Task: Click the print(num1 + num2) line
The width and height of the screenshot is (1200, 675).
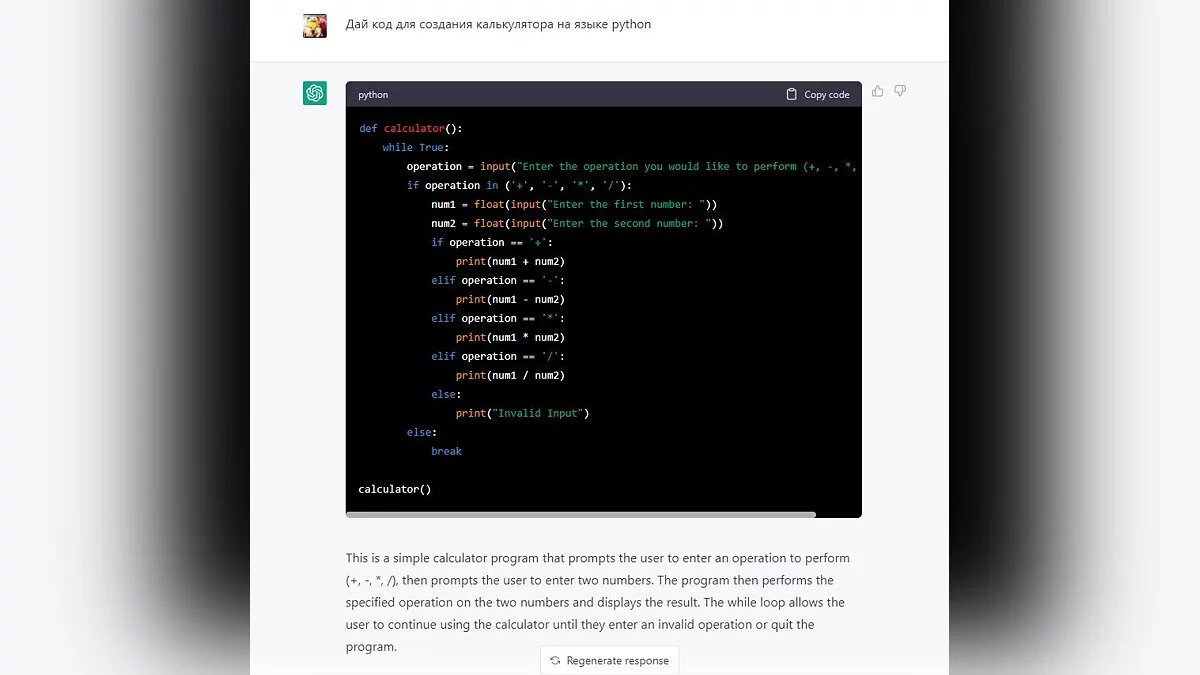Action: tap(510, 261)
